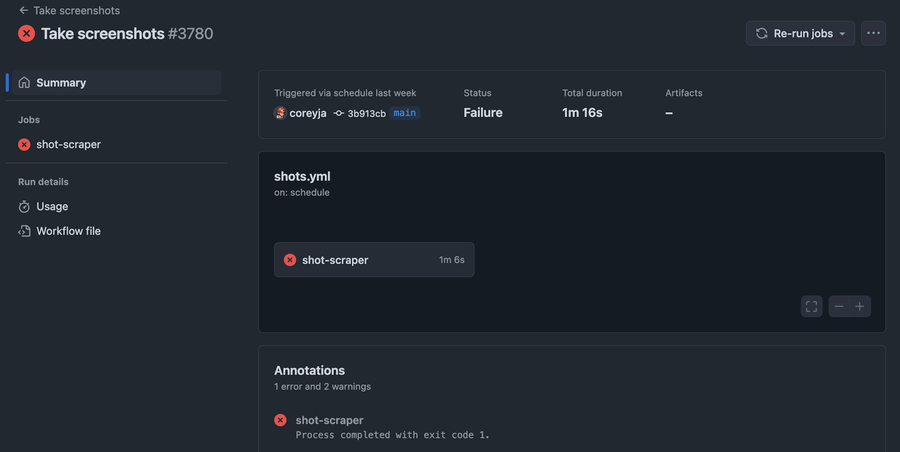The width and height of the screenshot is (900, 452).
Task: Click the coreyja avatar image
Action: coord(280,113)
